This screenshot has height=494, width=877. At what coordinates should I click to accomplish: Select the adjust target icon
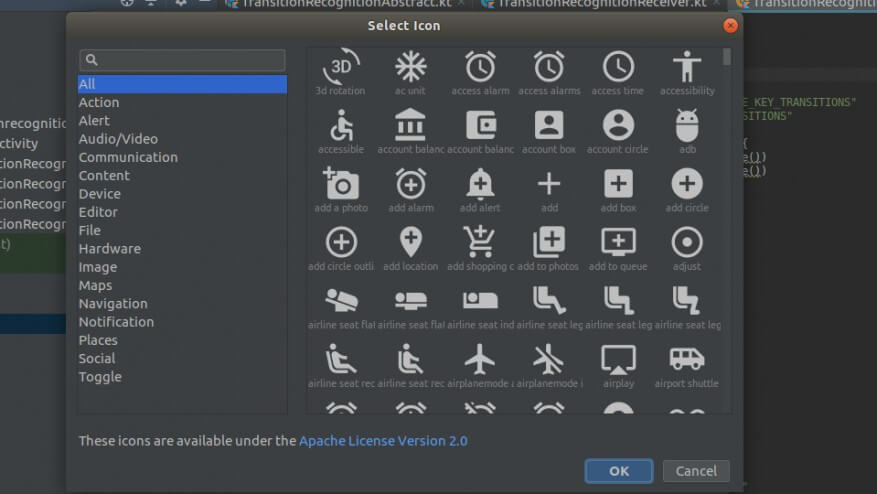coord(687,242)
